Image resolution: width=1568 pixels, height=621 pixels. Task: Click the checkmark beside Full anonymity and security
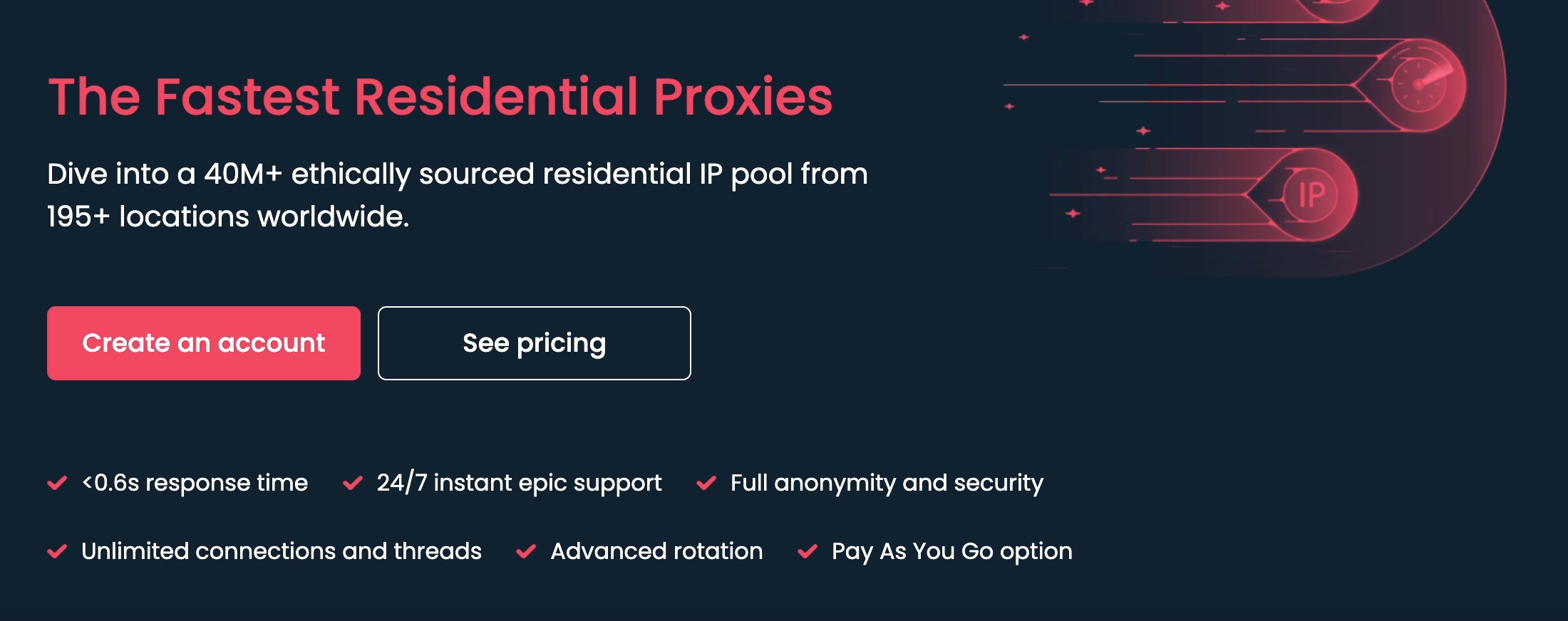pos(706,483)
